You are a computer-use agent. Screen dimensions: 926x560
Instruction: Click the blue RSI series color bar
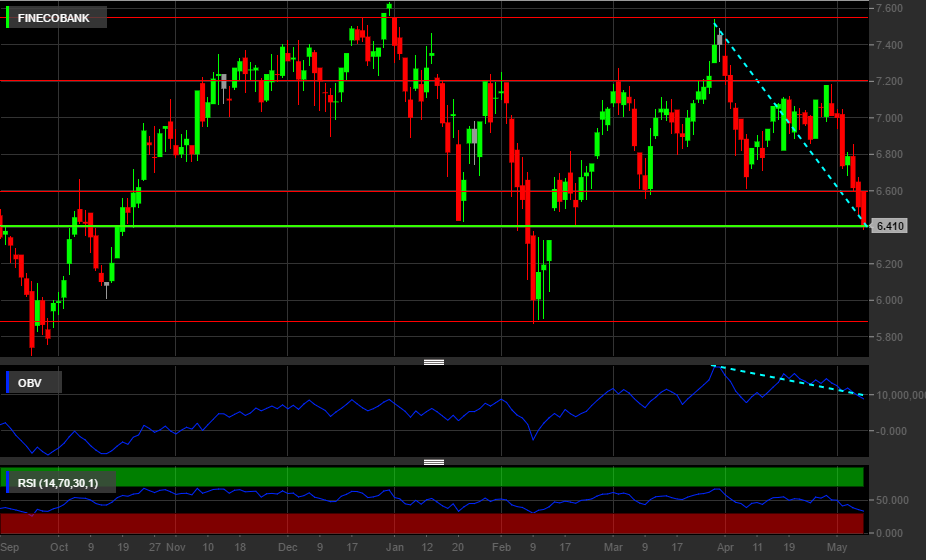pos(8,483)
